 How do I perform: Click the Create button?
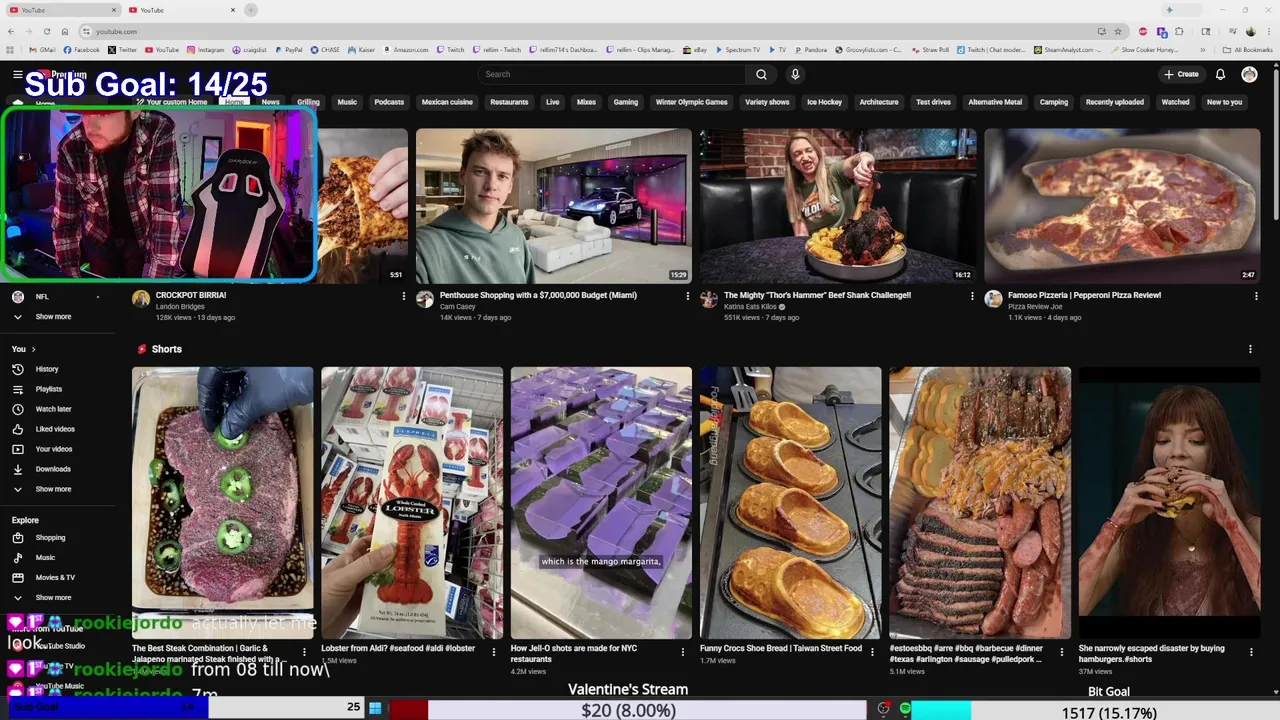coord(1181,74)
